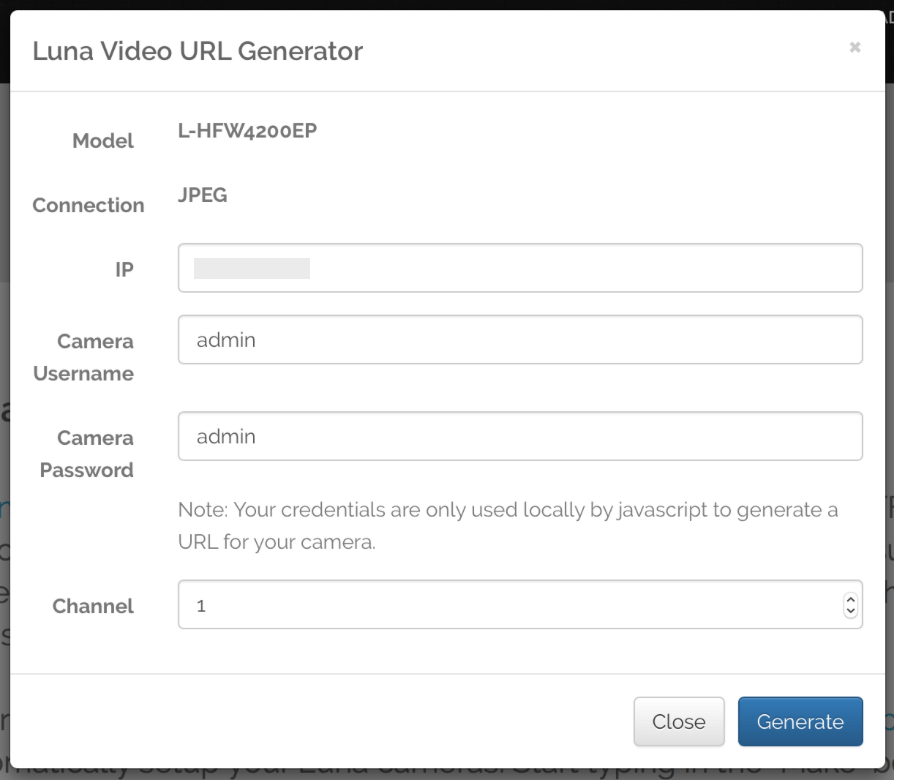
Task: Click the Channel label
Action: [x=96, y=606]
